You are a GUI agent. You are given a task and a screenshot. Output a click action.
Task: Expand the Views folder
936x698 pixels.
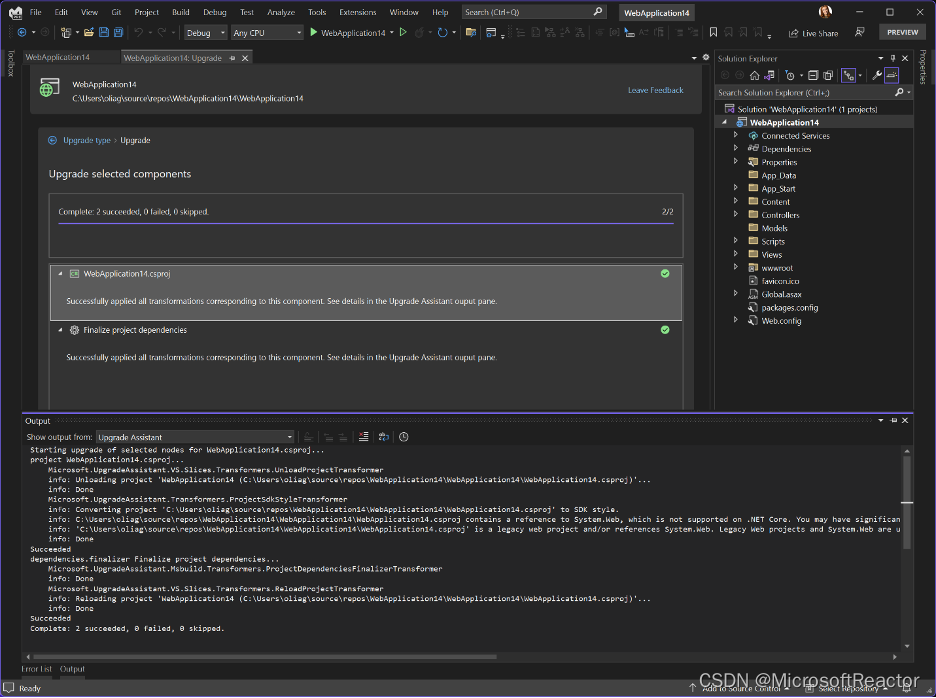736,254
